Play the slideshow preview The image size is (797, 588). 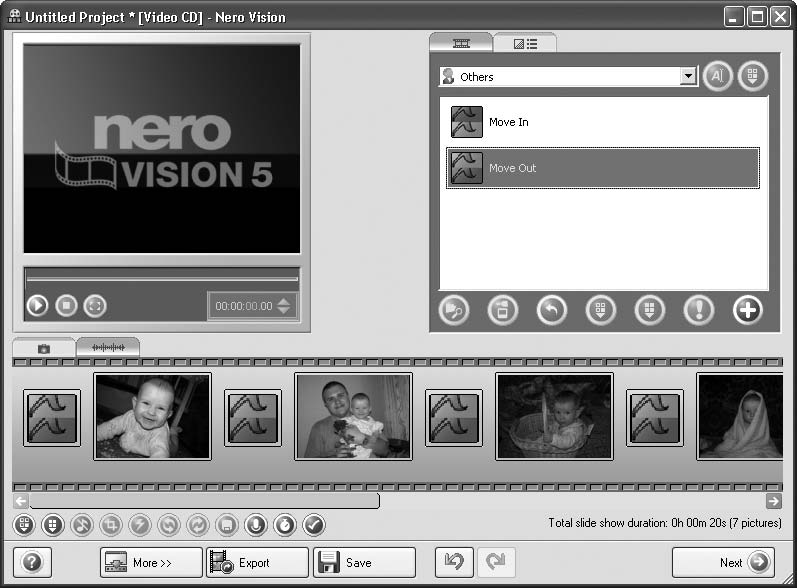tap(38, 306)
